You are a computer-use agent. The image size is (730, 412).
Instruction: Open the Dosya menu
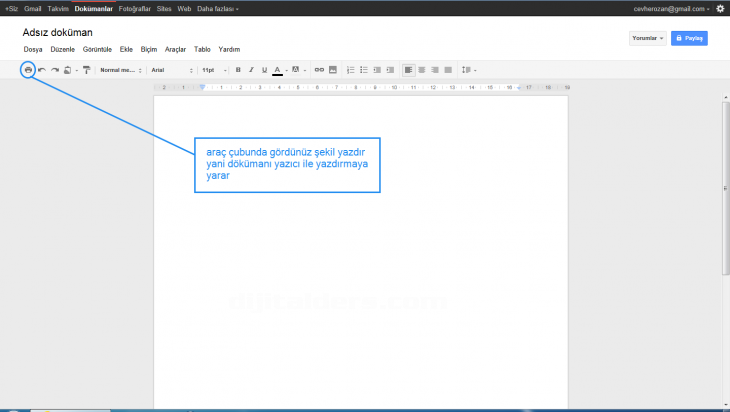(x=32, y=48)
